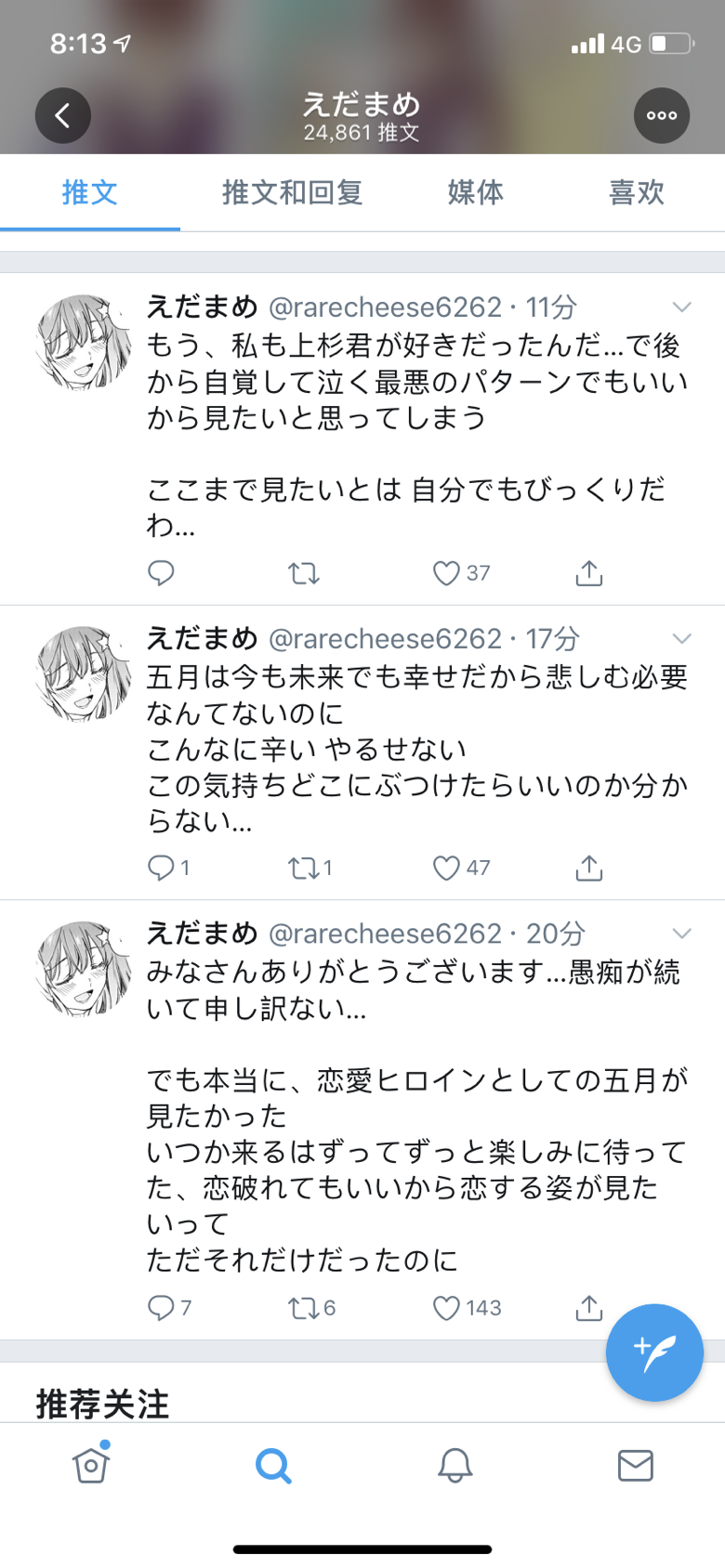Open the three-dot more options menu

pos(662,116)
